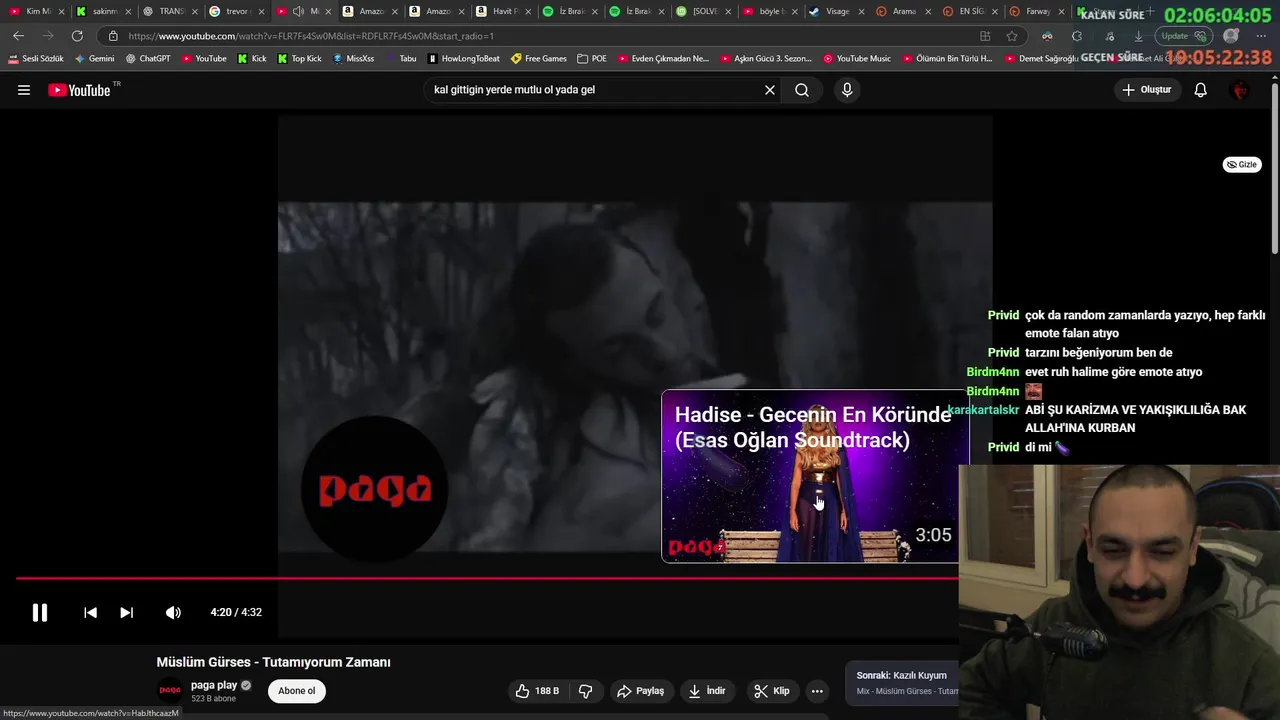Seek on the red video progress bar
This screenshot has height=720, width=1280.
[x=487, y=578]
